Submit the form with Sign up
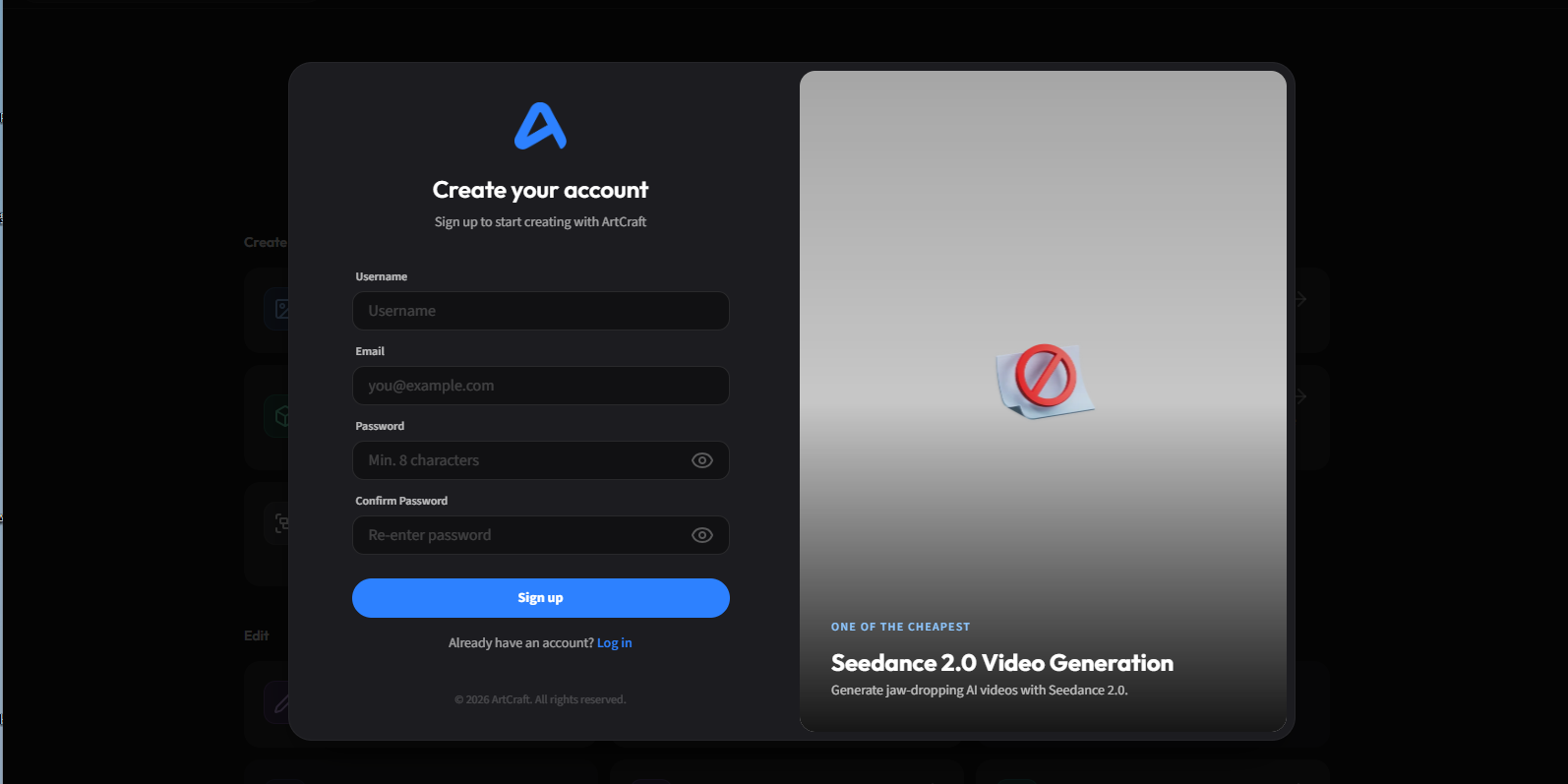1568x784 pixels. 541,598
